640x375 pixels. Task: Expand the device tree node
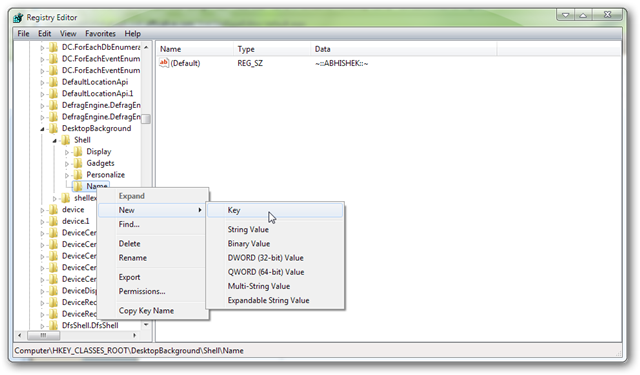pos(42,210)
